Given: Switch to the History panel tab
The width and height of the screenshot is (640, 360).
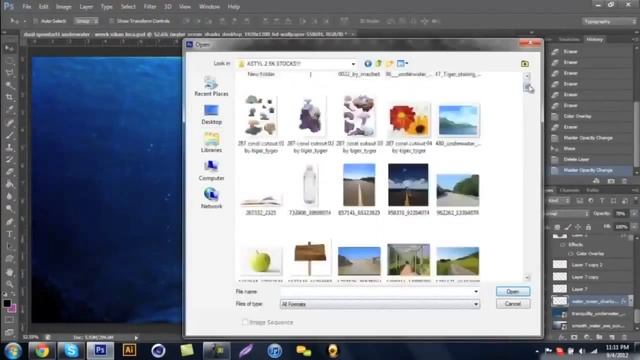Looking at the screenshot, I should 594,39.
